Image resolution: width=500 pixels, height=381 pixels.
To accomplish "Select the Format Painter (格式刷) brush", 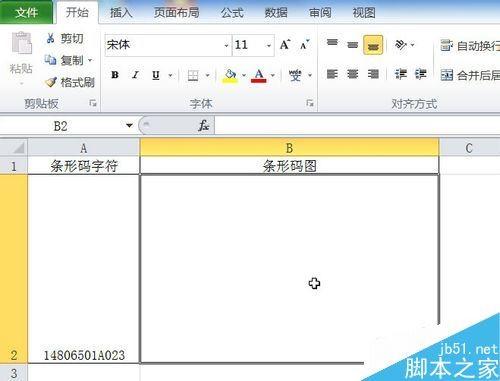I will pyautogui.click(x=51, y=82).
